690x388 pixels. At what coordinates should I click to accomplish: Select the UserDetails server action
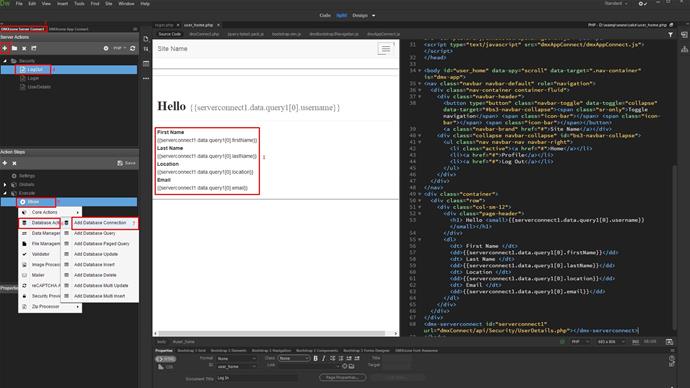(x=39, y=87)
